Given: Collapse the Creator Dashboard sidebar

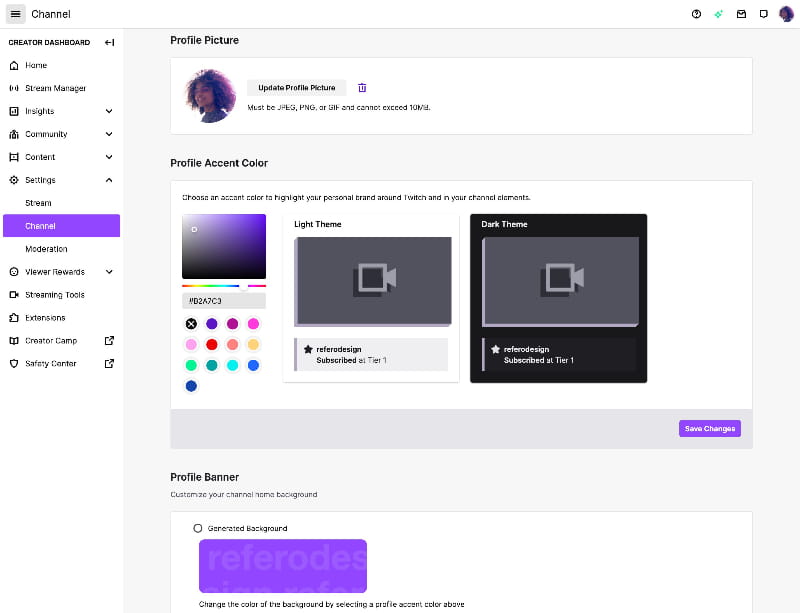Looking at the screenshot, I should [x=110, y=42].
